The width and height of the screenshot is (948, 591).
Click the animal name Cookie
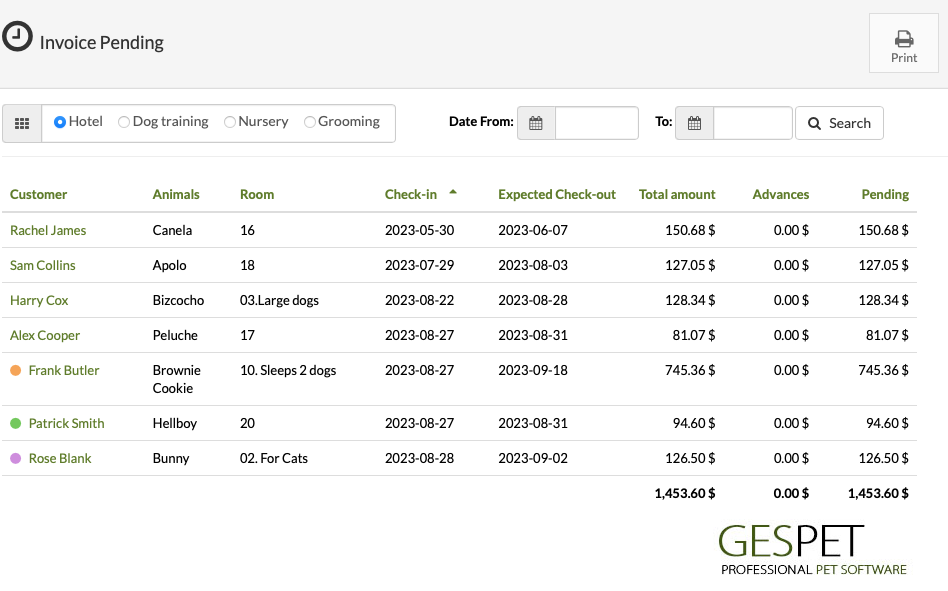172,389
